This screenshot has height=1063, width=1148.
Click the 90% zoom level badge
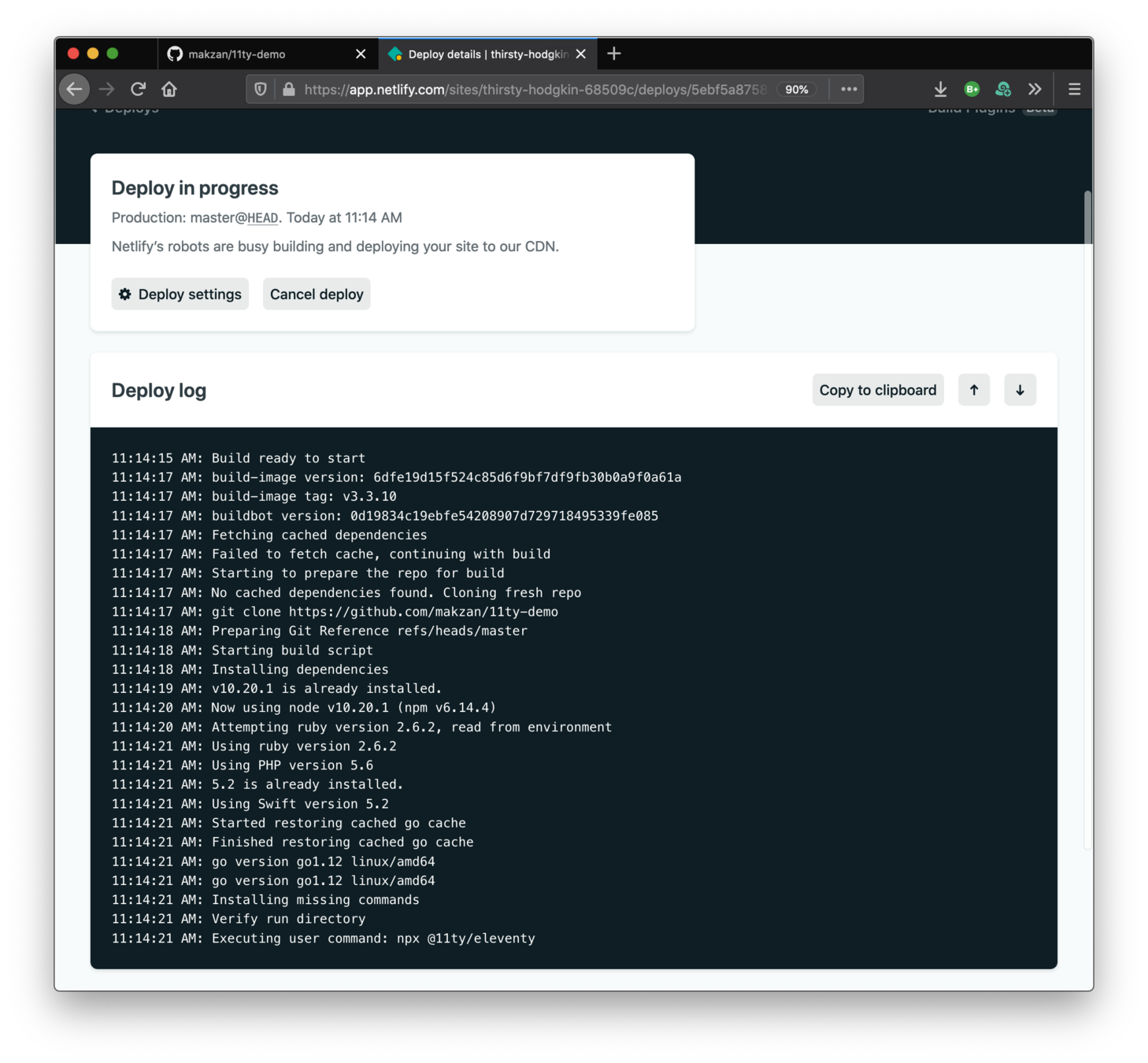click(797, 89)
